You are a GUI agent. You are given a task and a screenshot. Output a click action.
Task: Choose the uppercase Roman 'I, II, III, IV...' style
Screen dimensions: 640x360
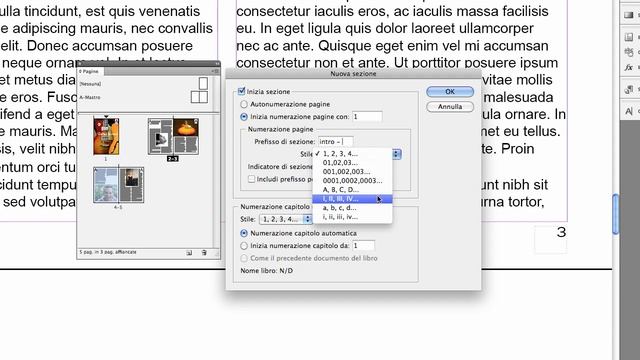point(352,199)
